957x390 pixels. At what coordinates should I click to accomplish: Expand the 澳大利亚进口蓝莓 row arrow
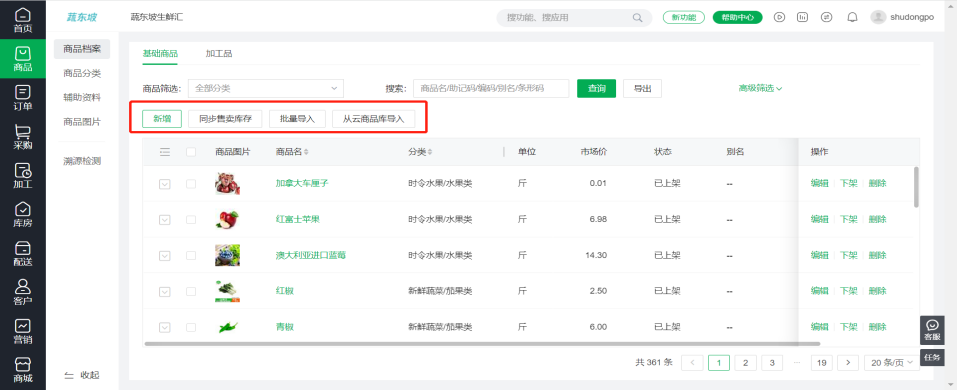click(165, 256)
